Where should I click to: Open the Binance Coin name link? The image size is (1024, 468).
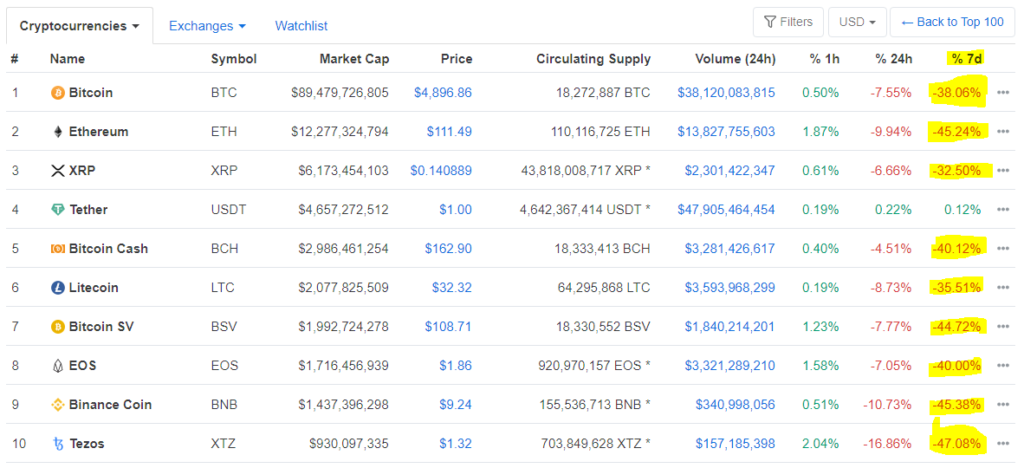point(110,405)
